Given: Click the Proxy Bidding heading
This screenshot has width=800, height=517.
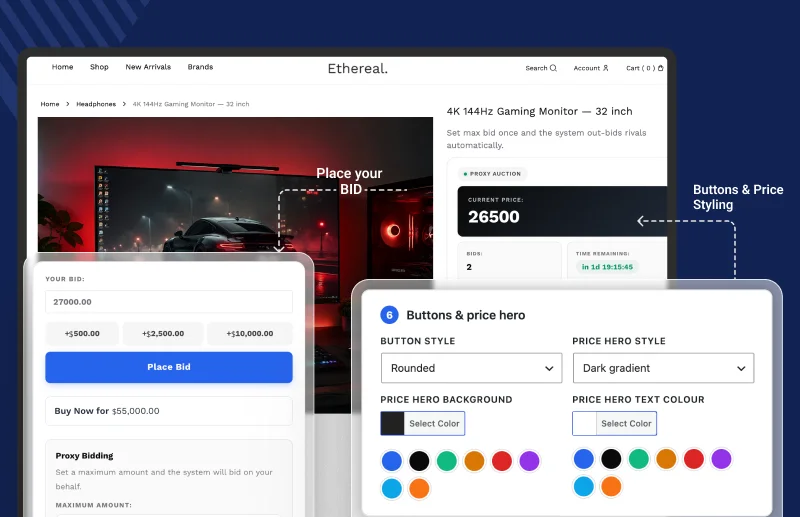Looking at the screenshot, I should (x=84, y=456).
